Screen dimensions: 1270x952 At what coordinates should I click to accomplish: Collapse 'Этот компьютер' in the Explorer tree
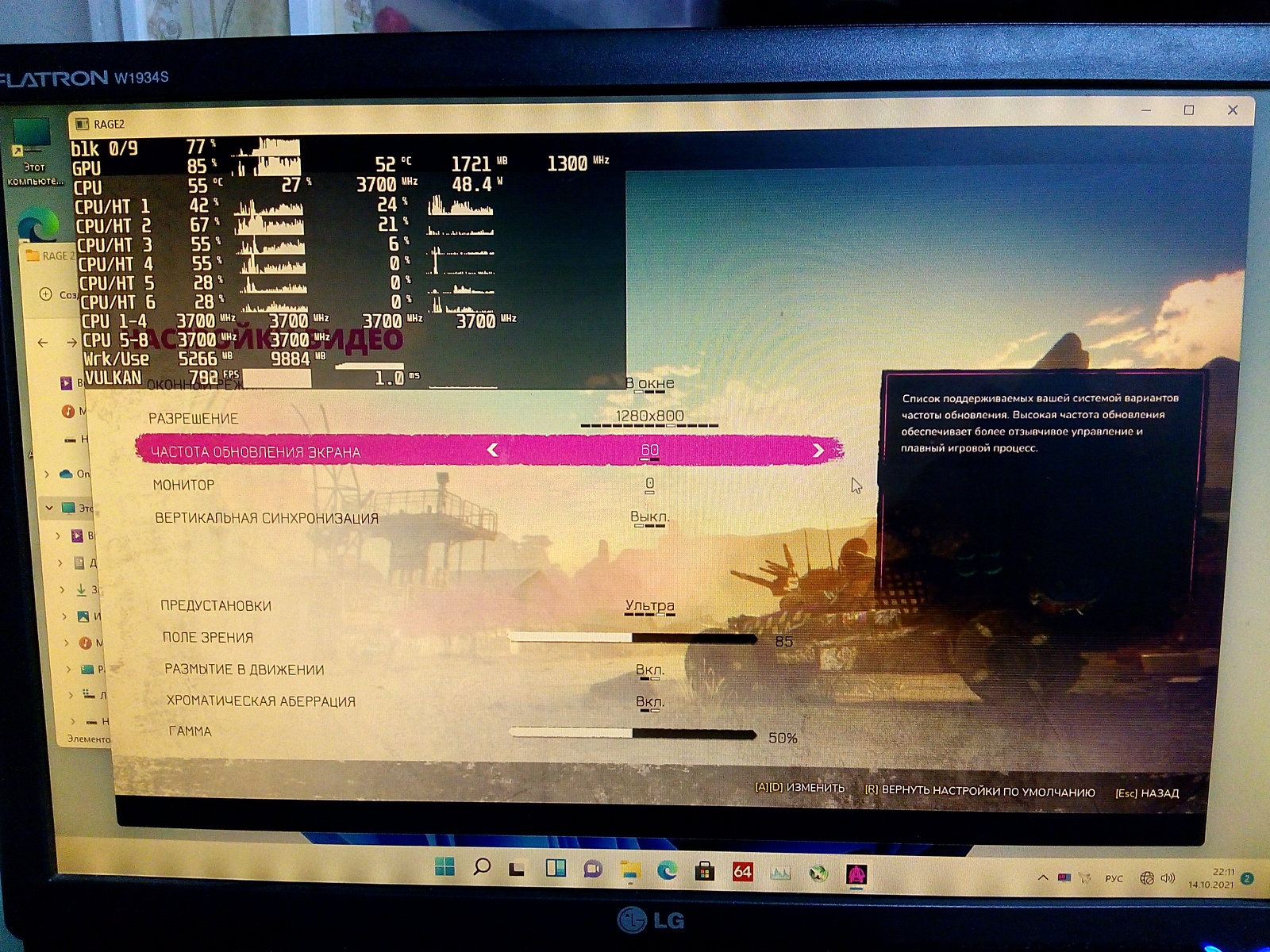pos(49,507)
